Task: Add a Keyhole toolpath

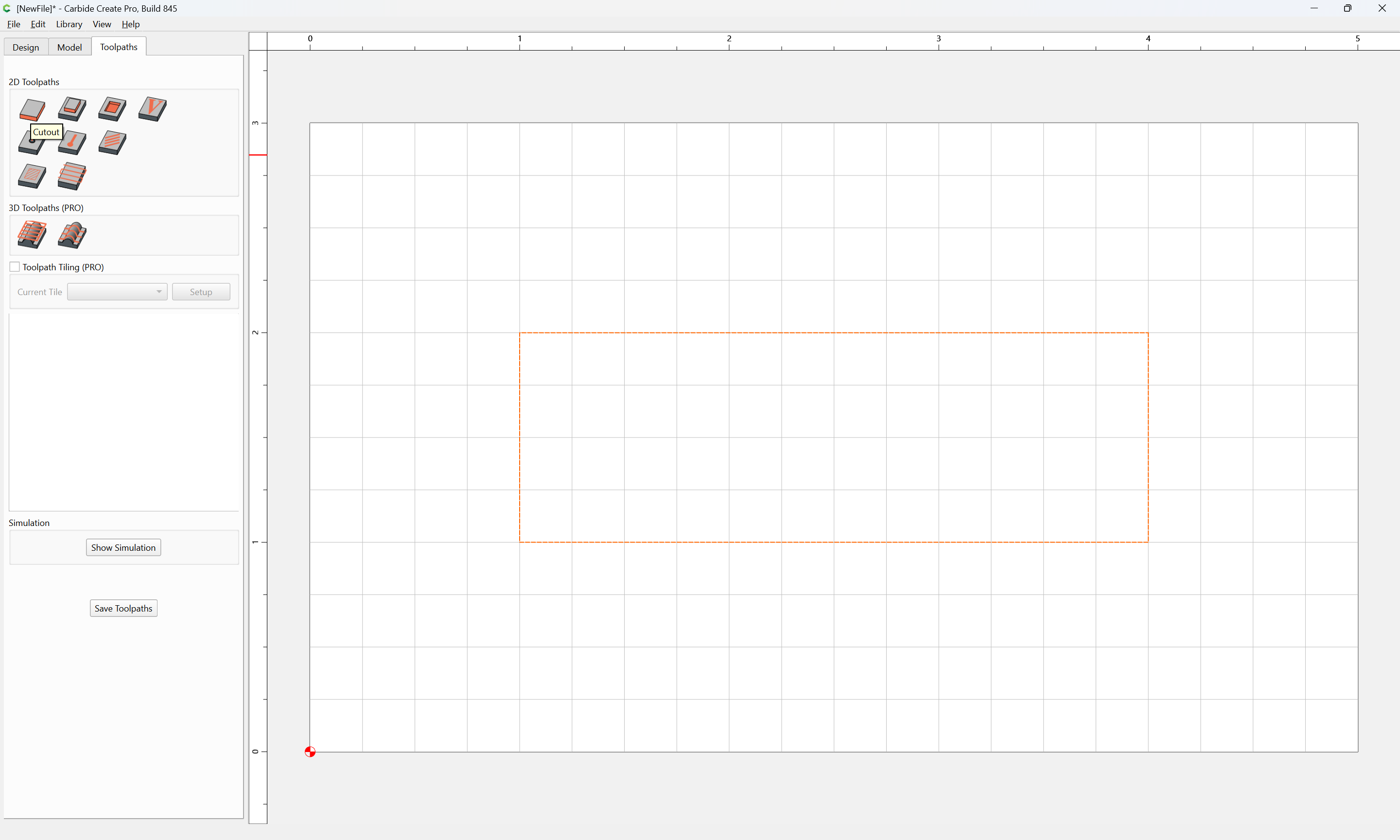Action: pos(72,142)
